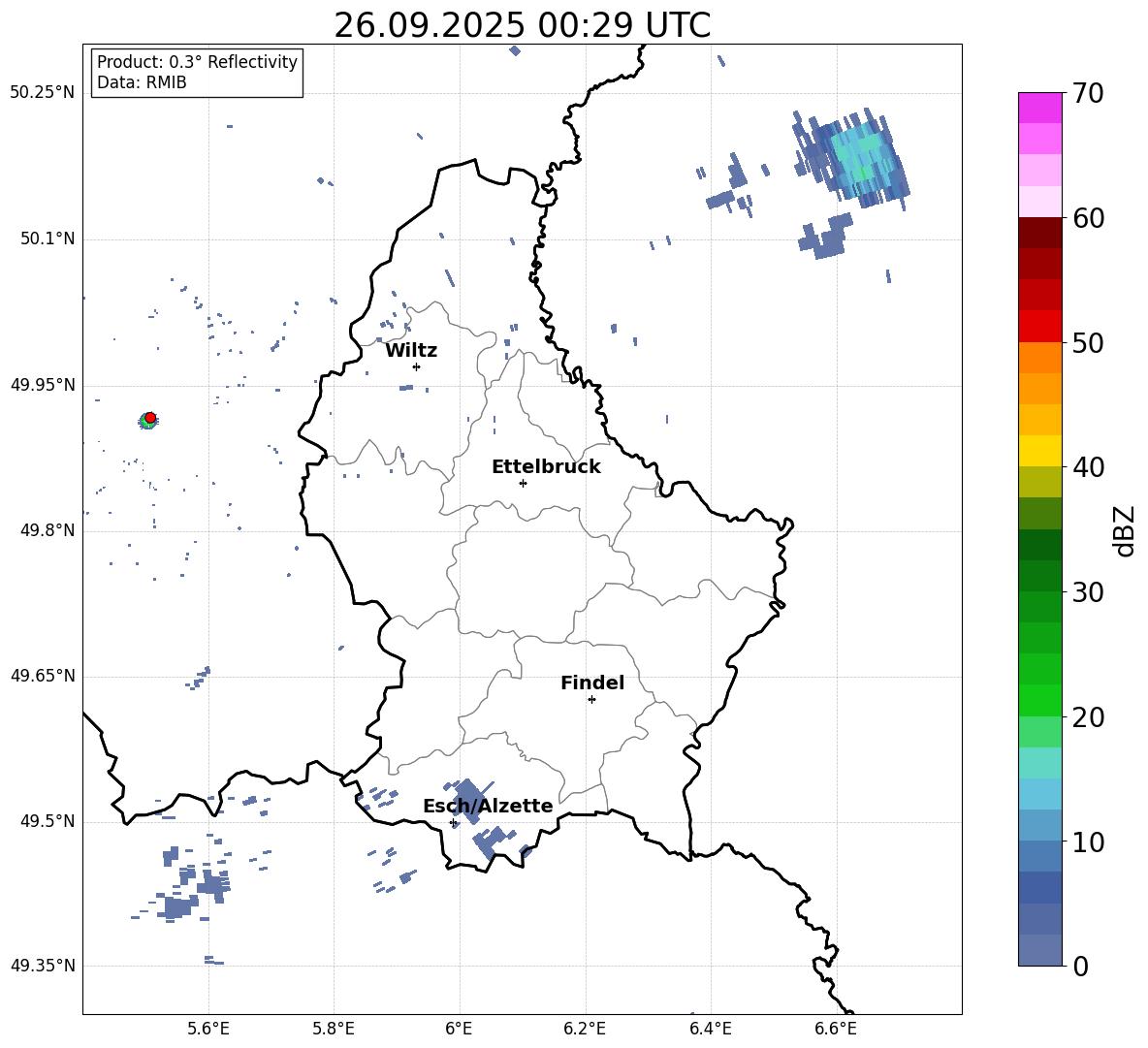
Task: Click the magenta band atop the colorbar
Action: click(x=1039, y=108)
